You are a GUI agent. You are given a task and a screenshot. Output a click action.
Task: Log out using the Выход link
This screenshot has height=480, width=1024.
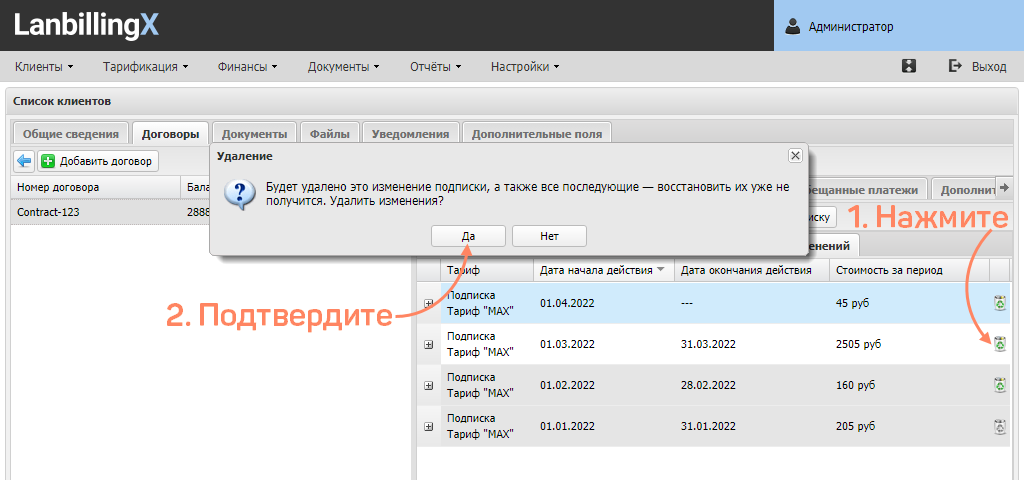click(978, 67)
